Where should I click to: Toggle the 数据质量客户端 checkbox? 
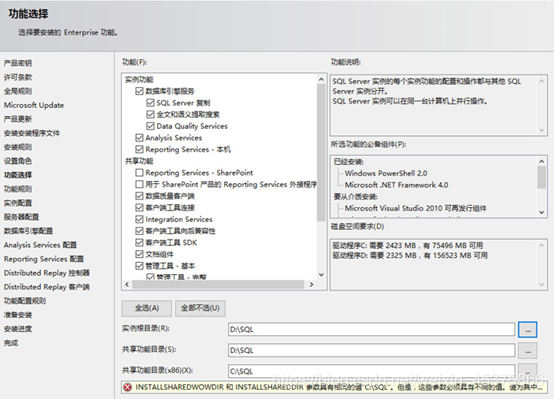pyautogui.click(x=139, y=196)
